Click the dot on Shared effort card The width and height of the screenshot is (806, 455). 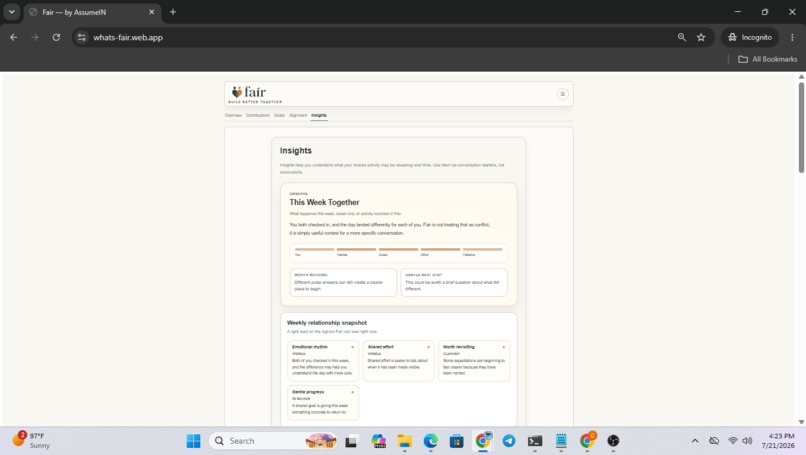(428, 347)
